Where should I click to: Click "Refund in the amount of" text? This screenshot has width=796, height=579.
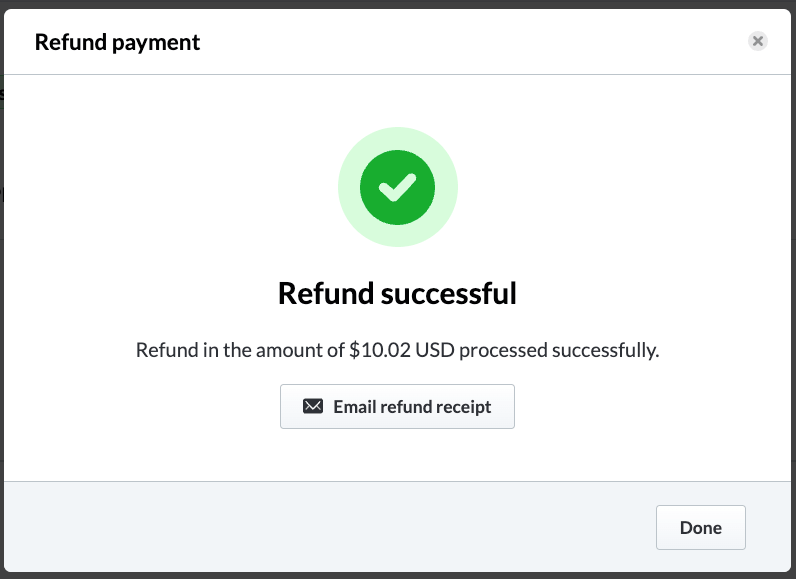coord(240,351)
